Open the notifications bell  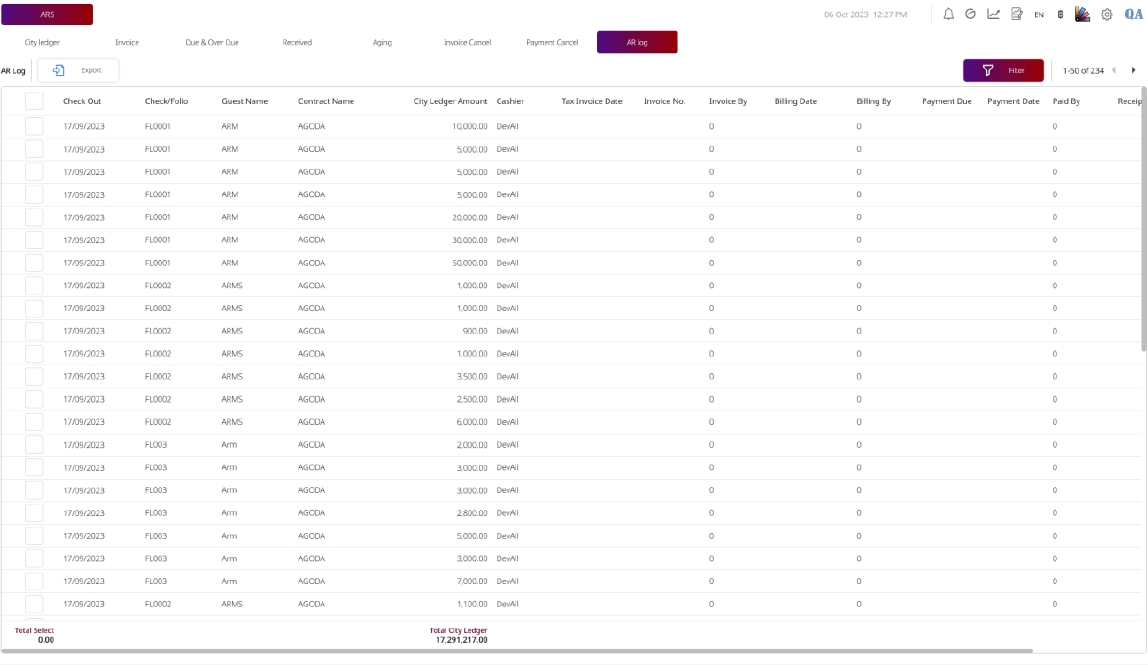[x=949, y=14]
